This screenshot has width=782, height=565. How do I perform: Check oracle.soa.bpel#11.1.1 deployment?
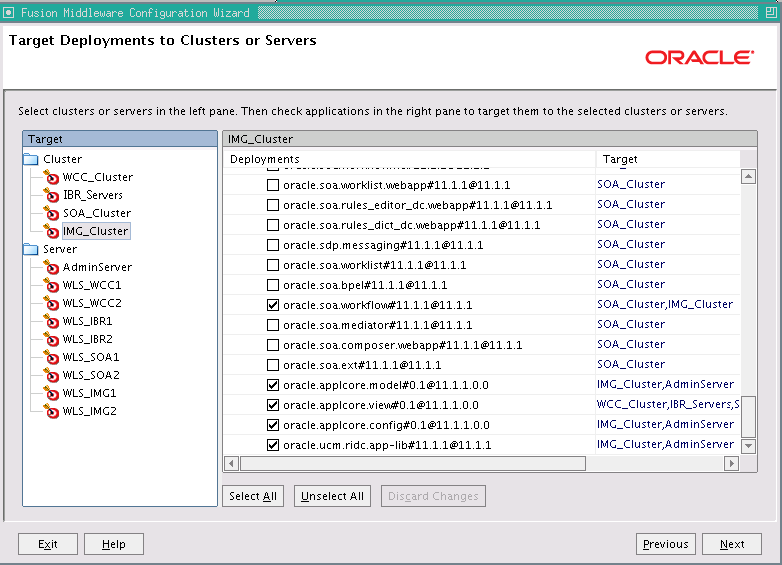[273, 285]
